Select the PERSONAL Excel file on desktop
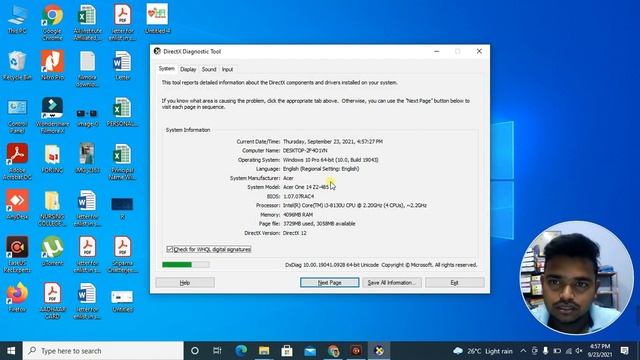This screenshot has height=360, width=640. (x=122, y=112)
